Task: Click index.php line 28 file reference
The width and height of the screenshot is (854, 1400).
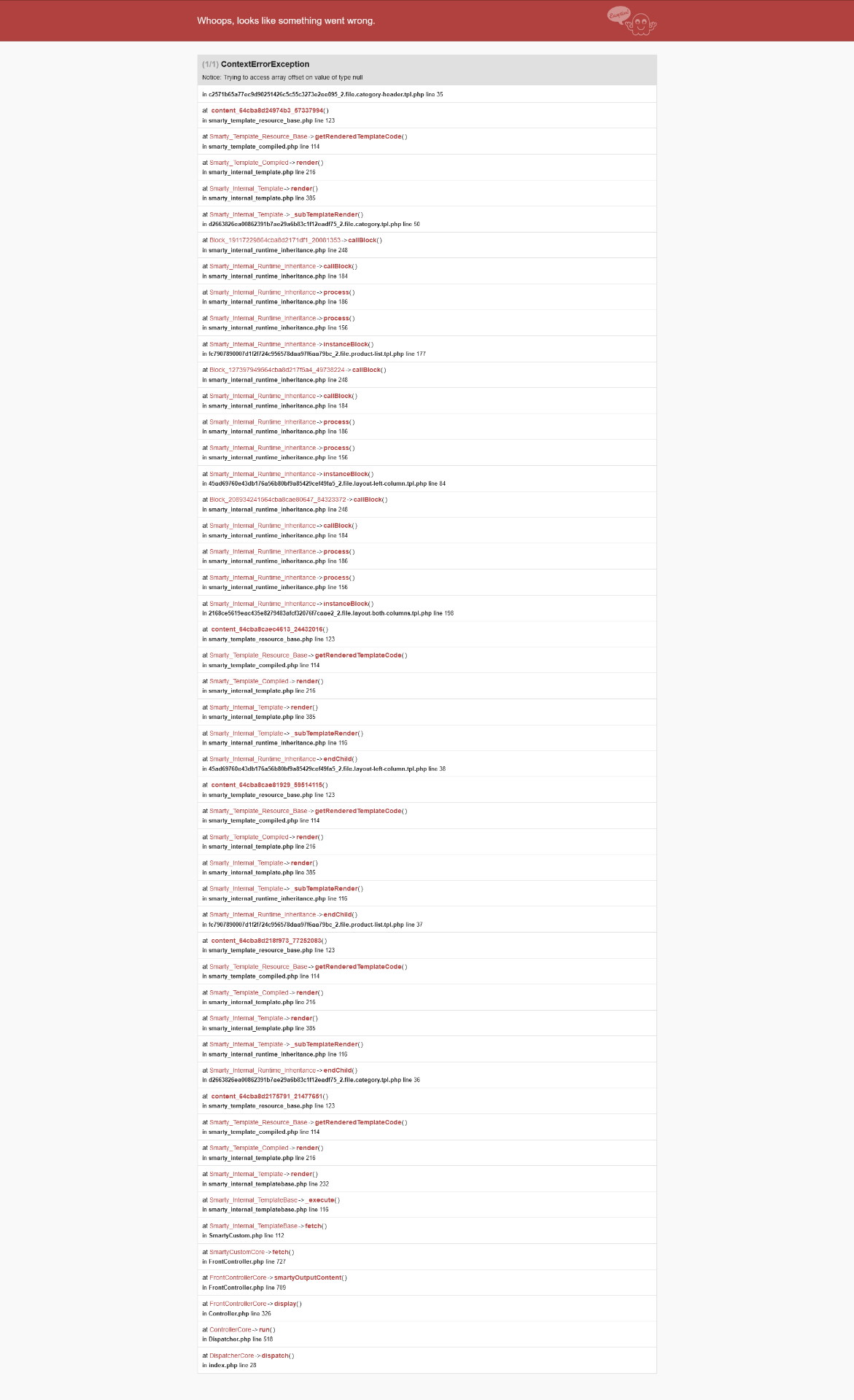Action: 232,1366
